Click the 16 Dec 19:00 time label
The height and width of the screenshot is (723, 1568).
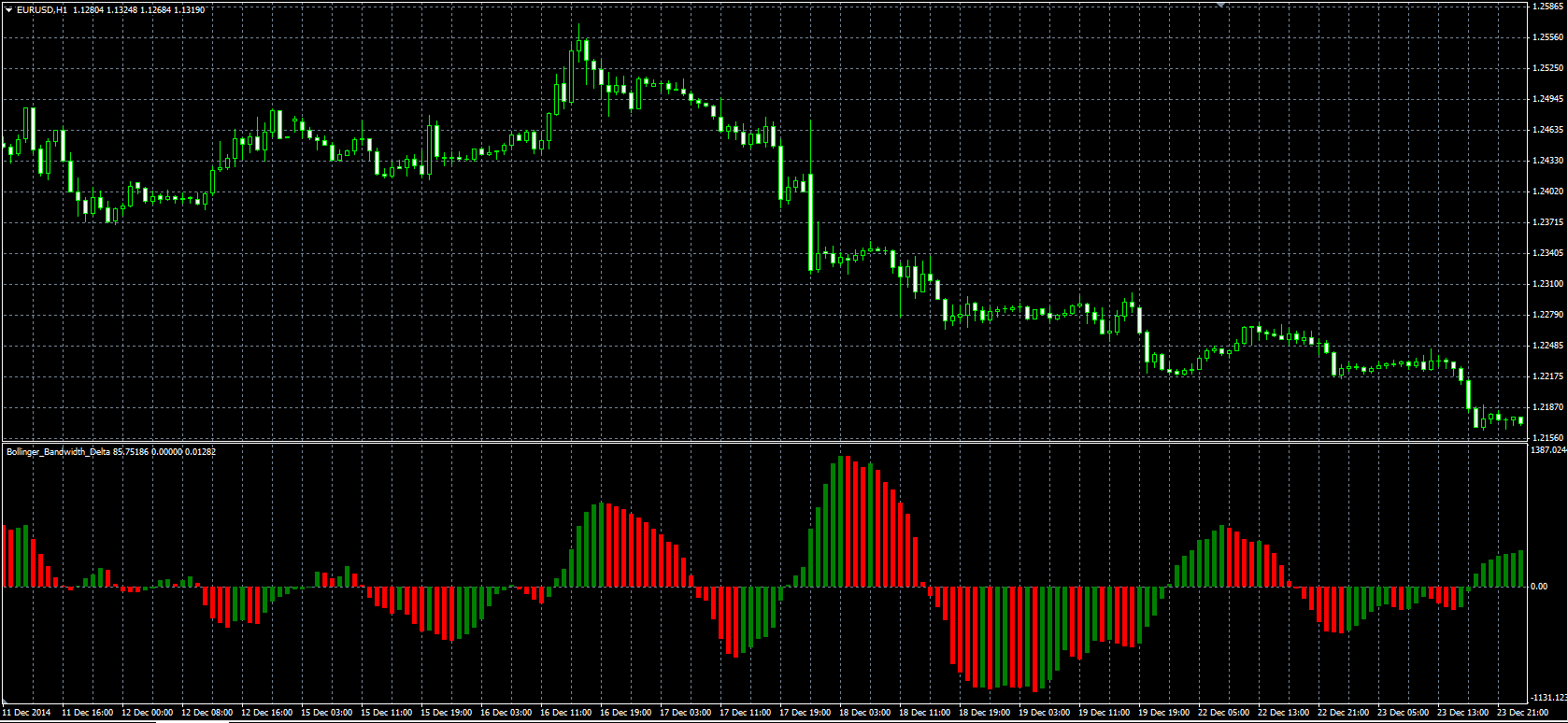pyautogui.click(x=626, y=713)
